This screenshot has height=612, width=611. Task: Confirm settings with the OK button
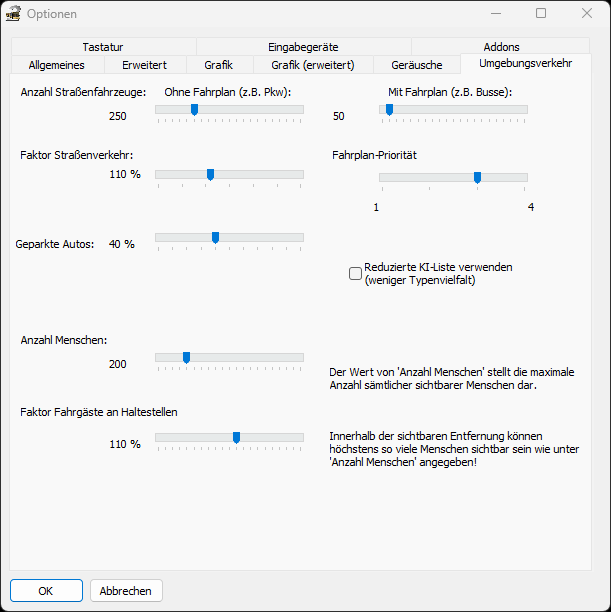[46, 591]
